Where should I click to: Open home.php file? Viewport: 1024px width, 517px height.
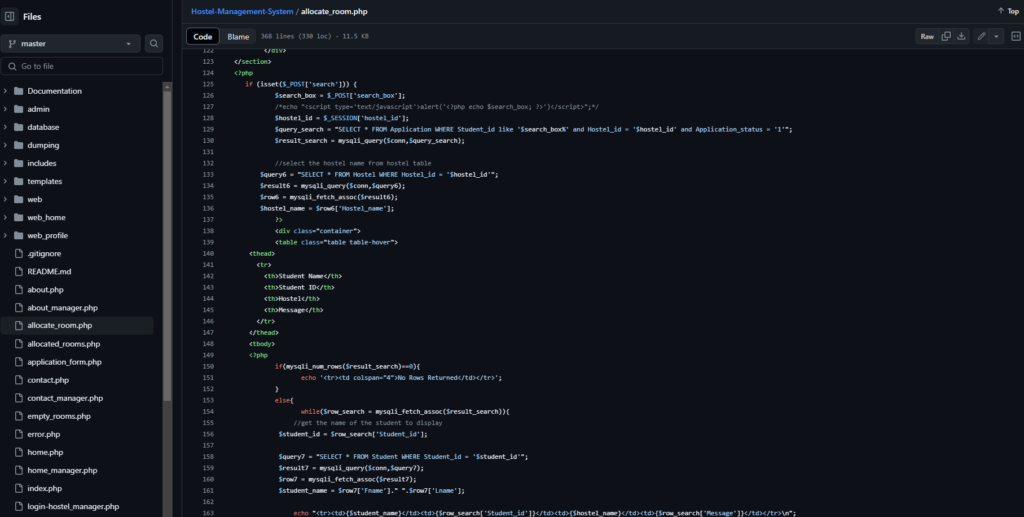(45, 452)
